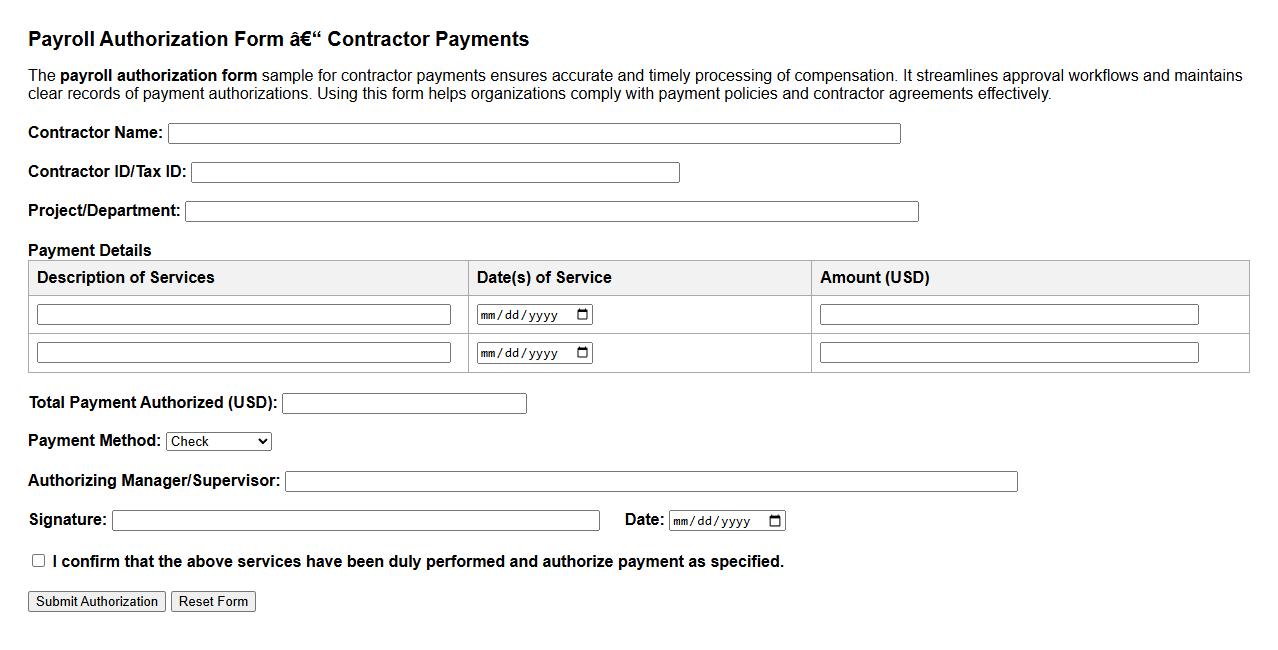1278x650 pixels.
Task: Select the second Amount (USD) field
Action: coord(1008,352)
